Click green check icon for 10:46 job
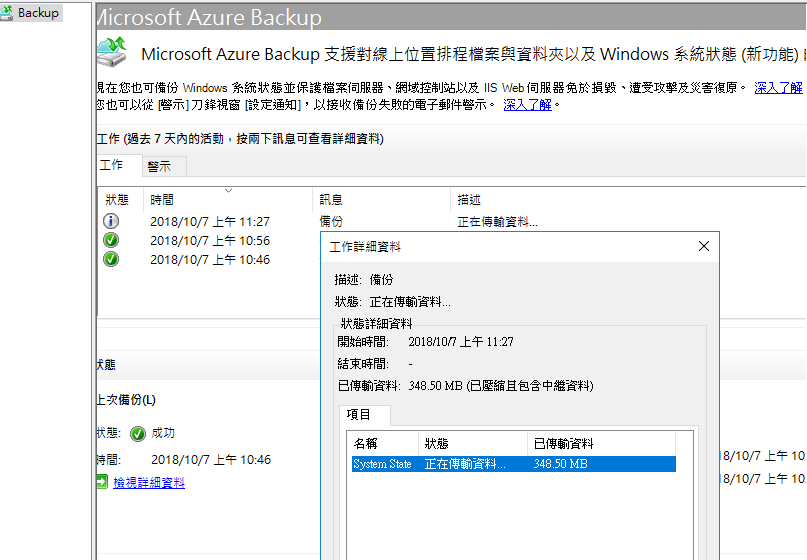Viewport: 807px width, 560px height. click(111, 259)
